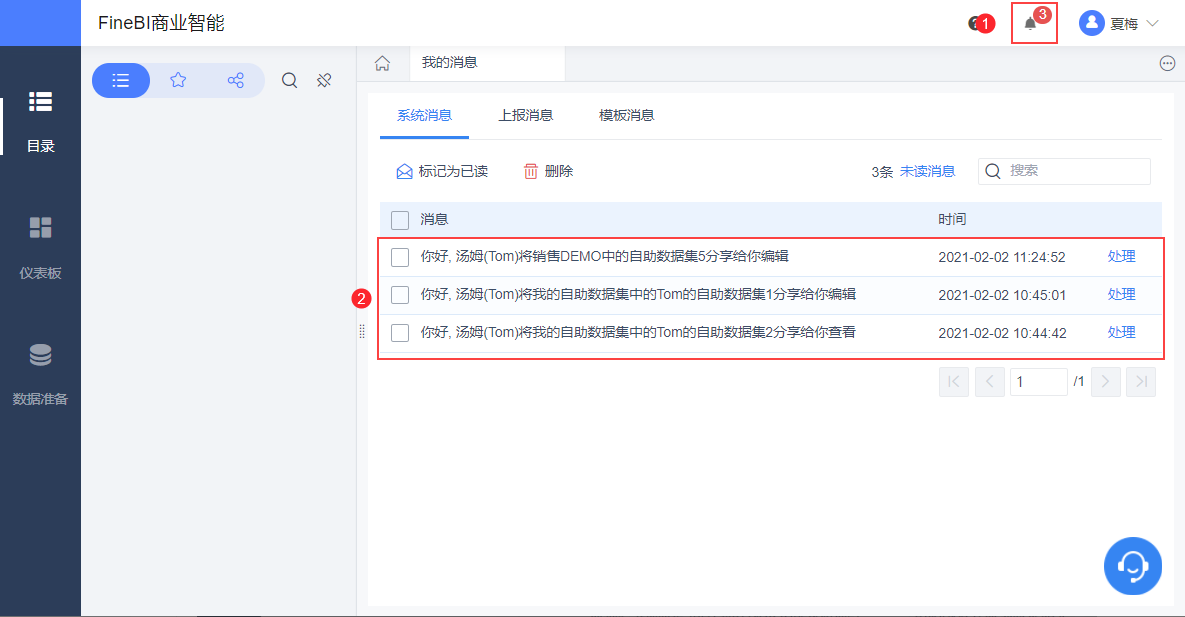1185x617 pixels.
Task: Show favorites with the star icon
Action: point(178,80)
